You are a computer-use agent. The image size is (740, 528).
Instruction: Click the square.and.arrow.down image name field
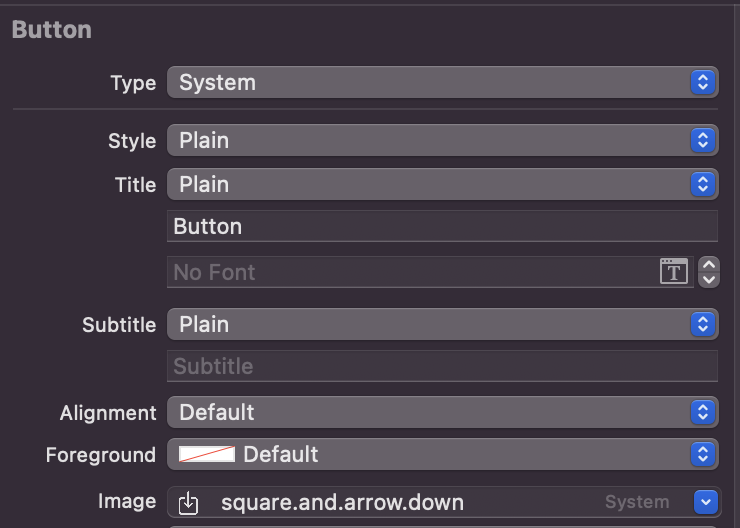pyautogui.click(x=400, y=502)
